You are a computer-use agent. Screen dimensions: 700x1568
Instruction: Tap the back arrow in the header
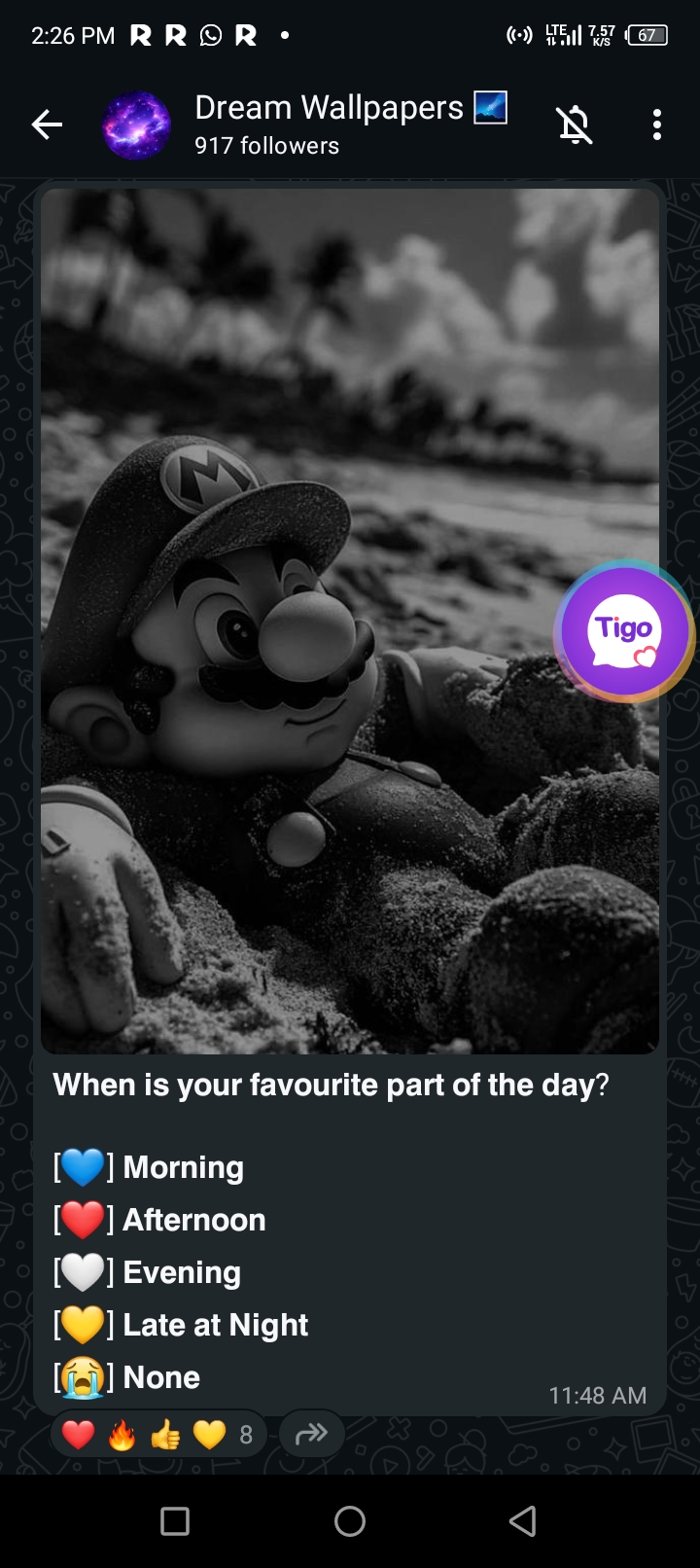click(x=47, y=125)
